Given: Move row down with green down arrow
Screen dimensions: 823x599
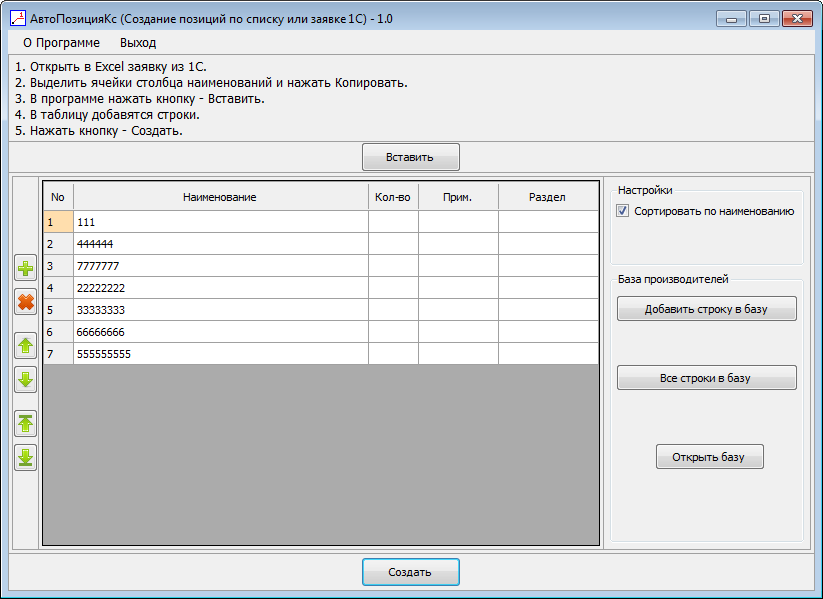Looking at the screenshot, I should coord(25,380).
